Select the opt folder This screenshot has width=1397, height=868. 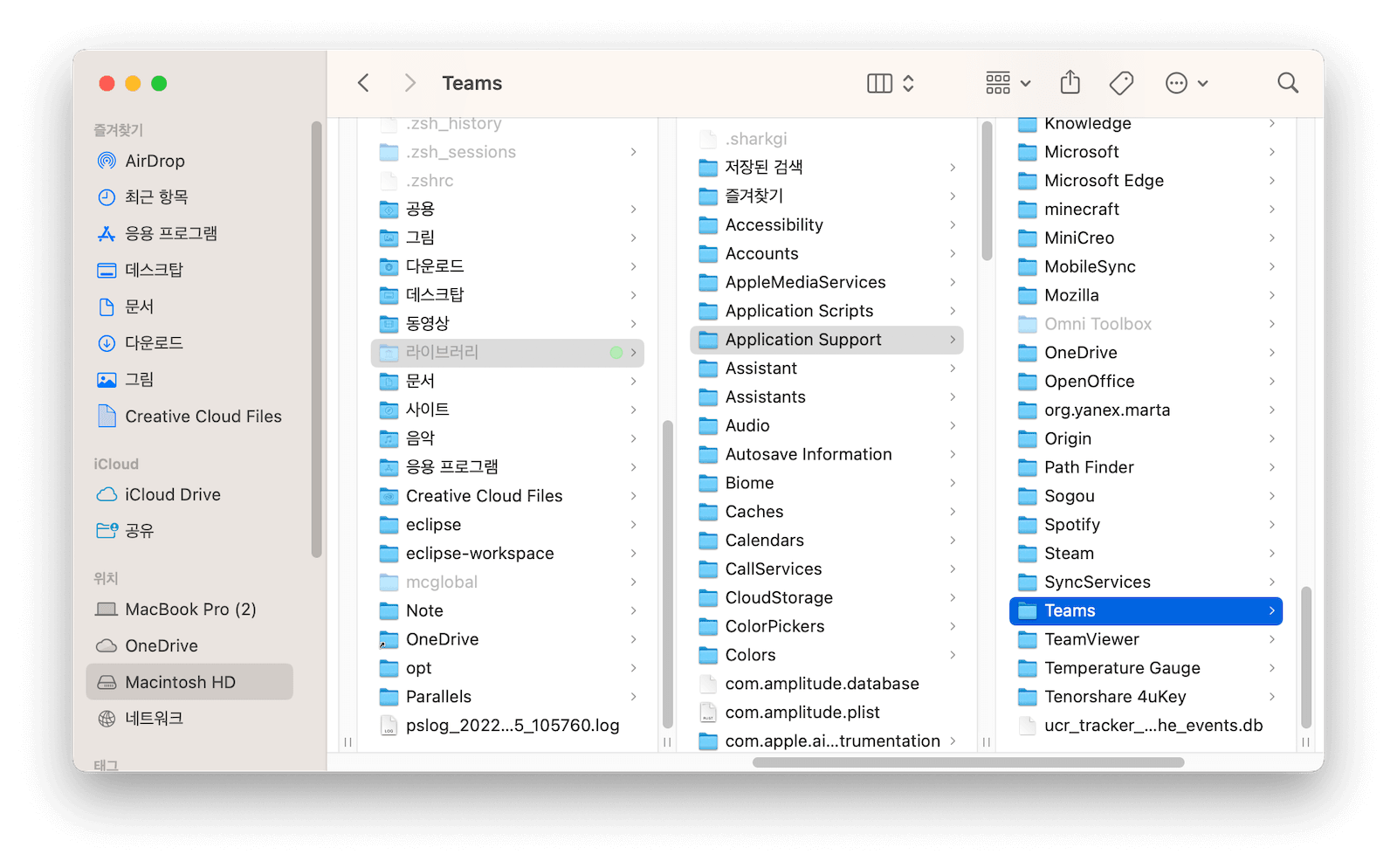[x=507, y=668]
